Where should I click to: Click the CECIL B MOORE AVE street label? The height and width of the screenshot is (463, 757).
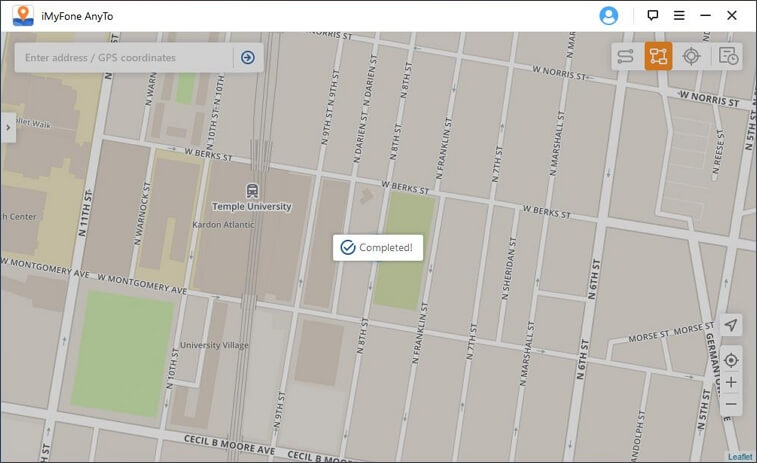229,445
